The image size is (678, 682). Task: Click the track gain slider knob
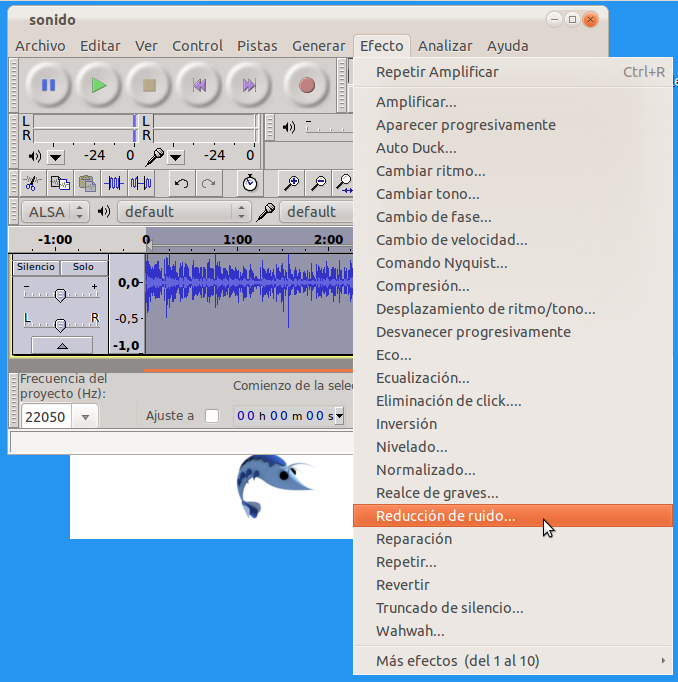[60, 295]
